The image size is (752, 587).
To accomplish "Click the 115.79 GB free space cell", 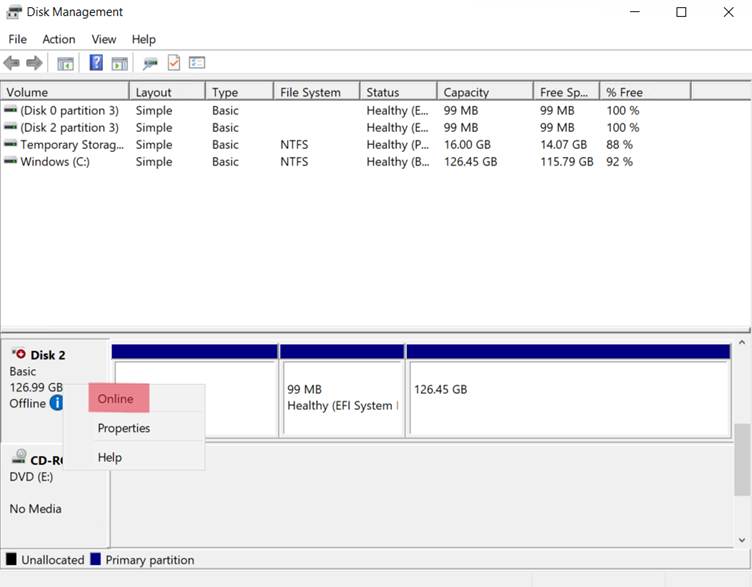I will point(567,162).
